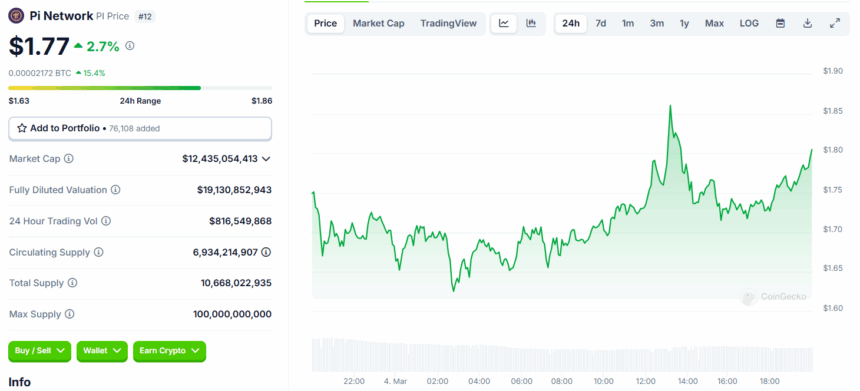Click the Pi Network coin logo

pyautogui.click(x=16, y=16)
